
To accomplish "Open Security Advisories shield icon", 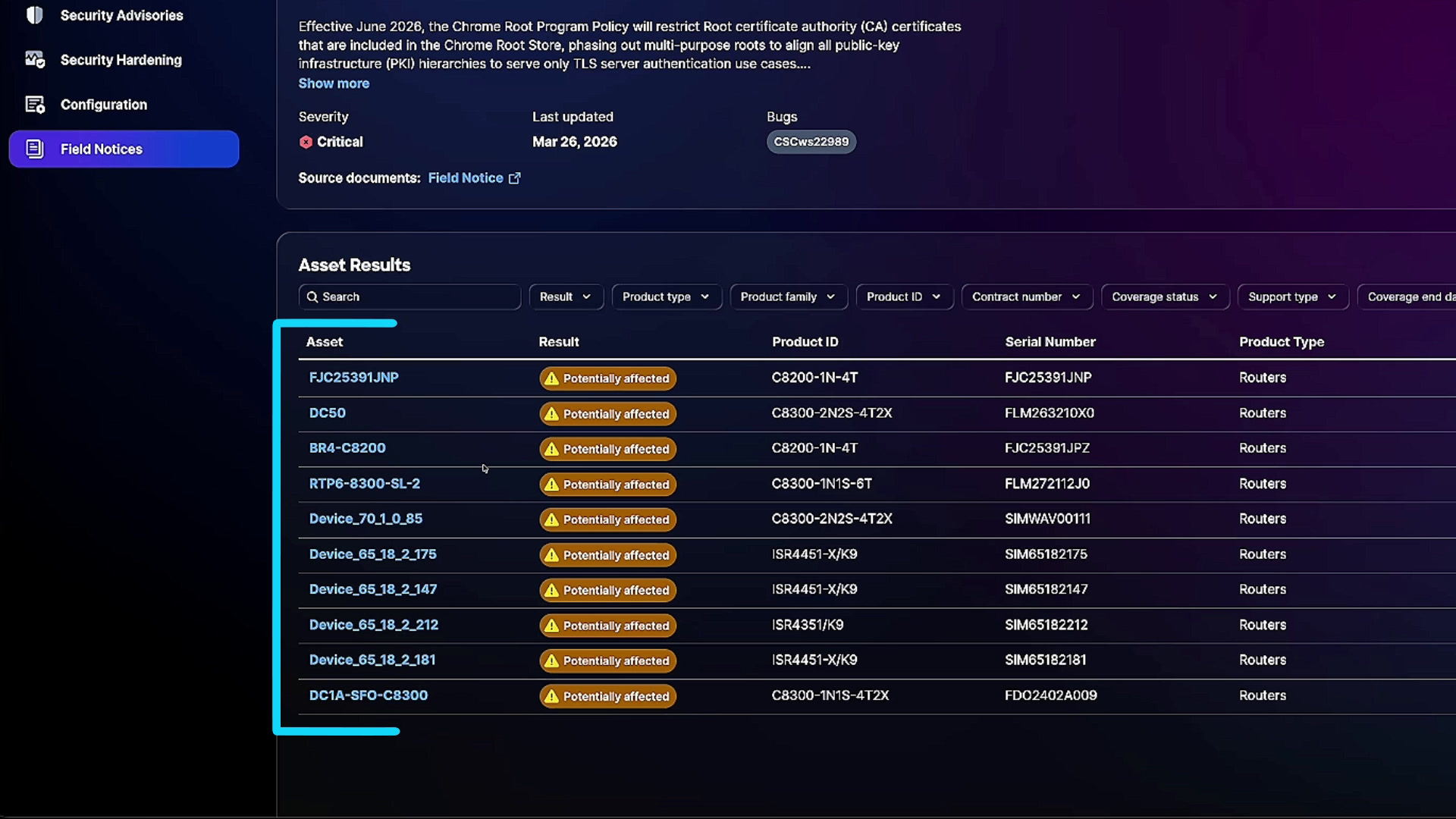I will click(x=35, y=15).
